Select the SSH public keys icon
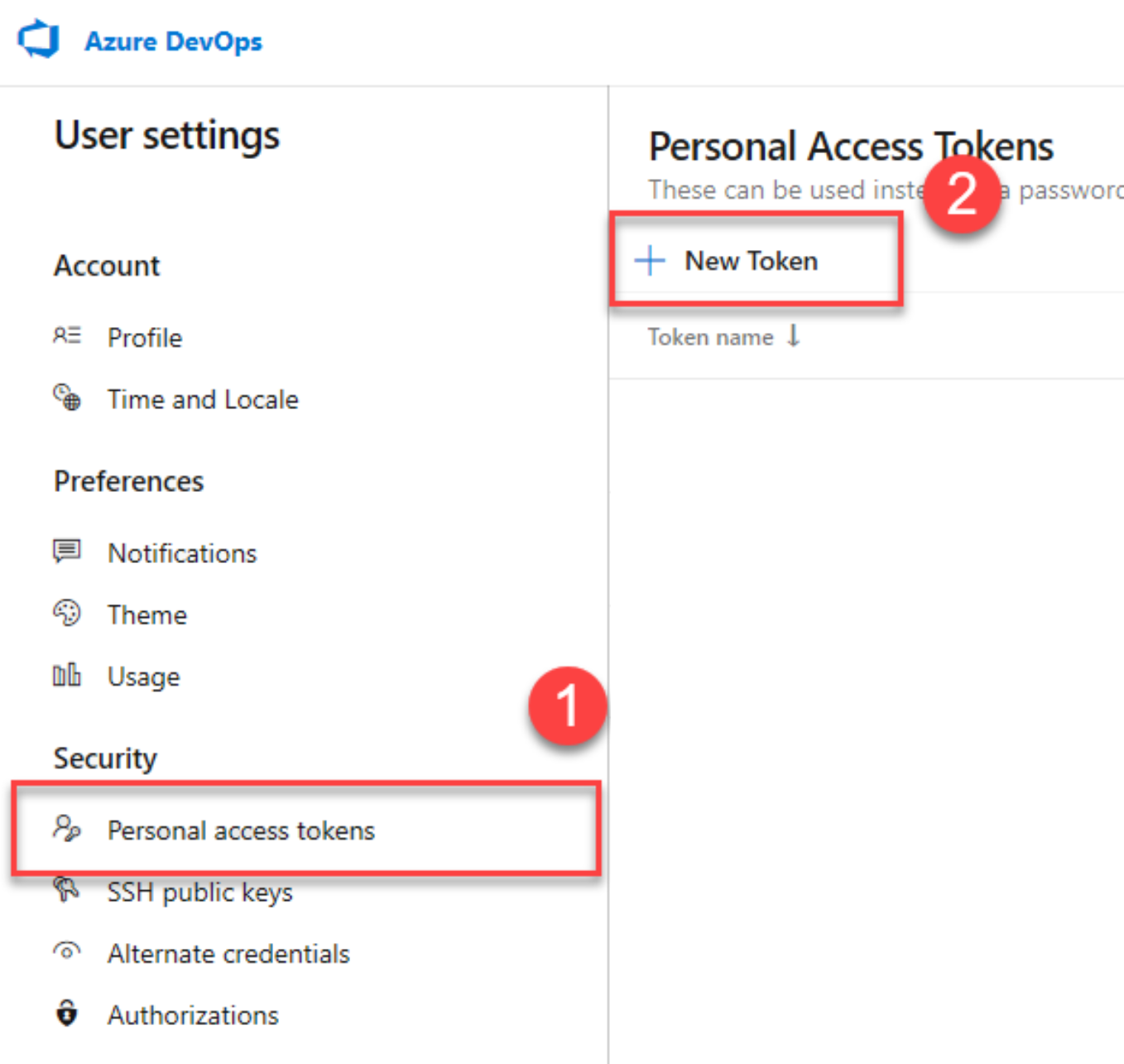Image resolution: width=1124 pixels, height=1064 pixels. (x=67, y=891)
